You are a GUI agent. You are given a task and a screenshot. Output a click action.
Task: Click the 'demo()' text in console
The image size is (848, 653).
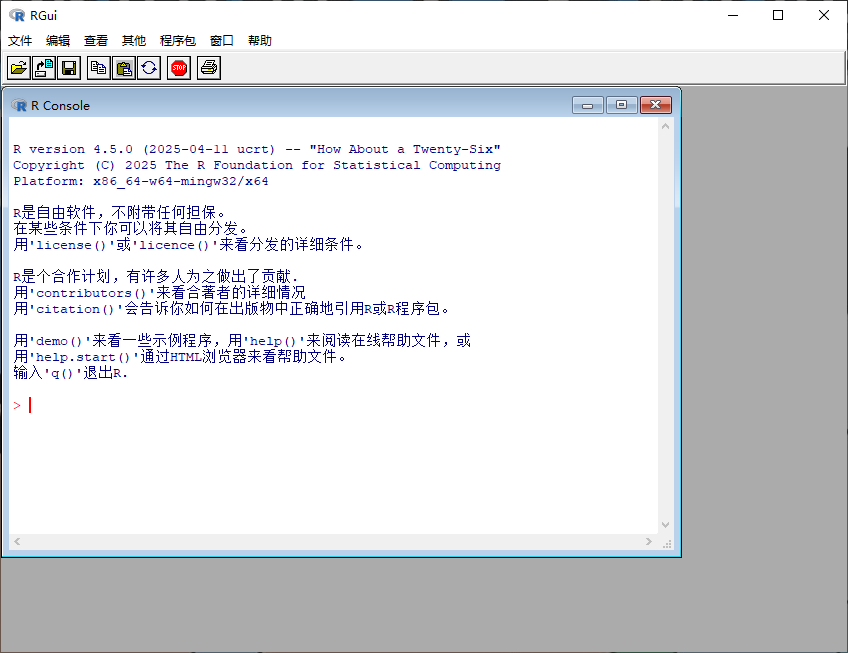59,341
